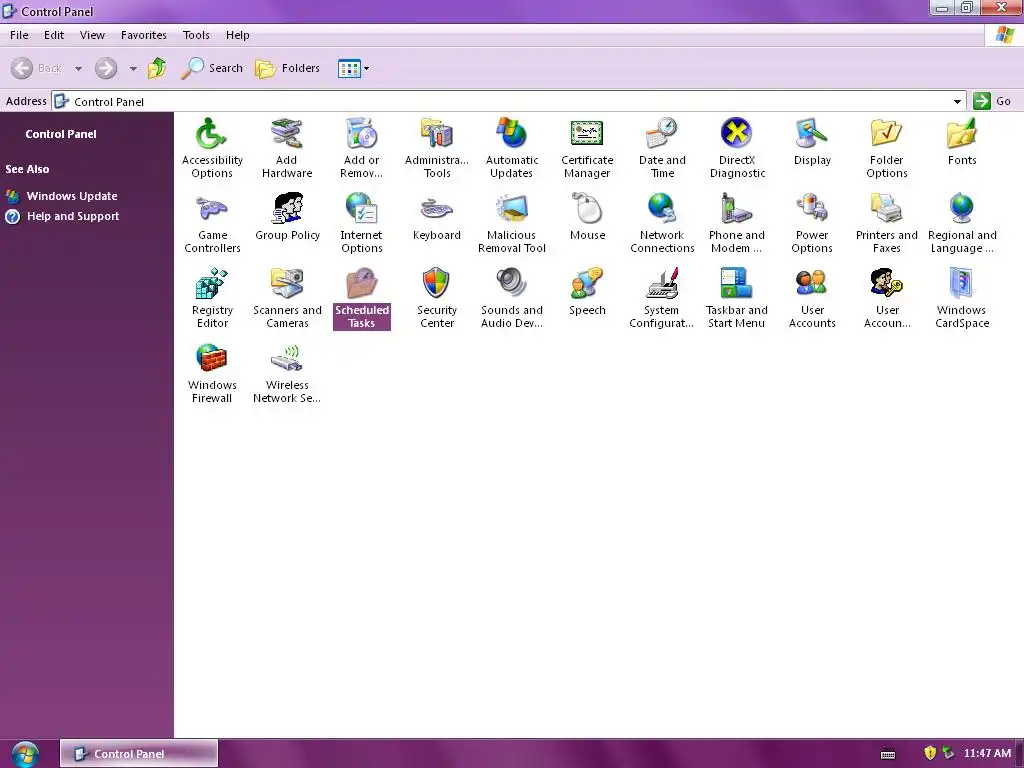Go up one folder level
Image resolution: width=1024 pixels, height=768 pixels.
(157, 68)
